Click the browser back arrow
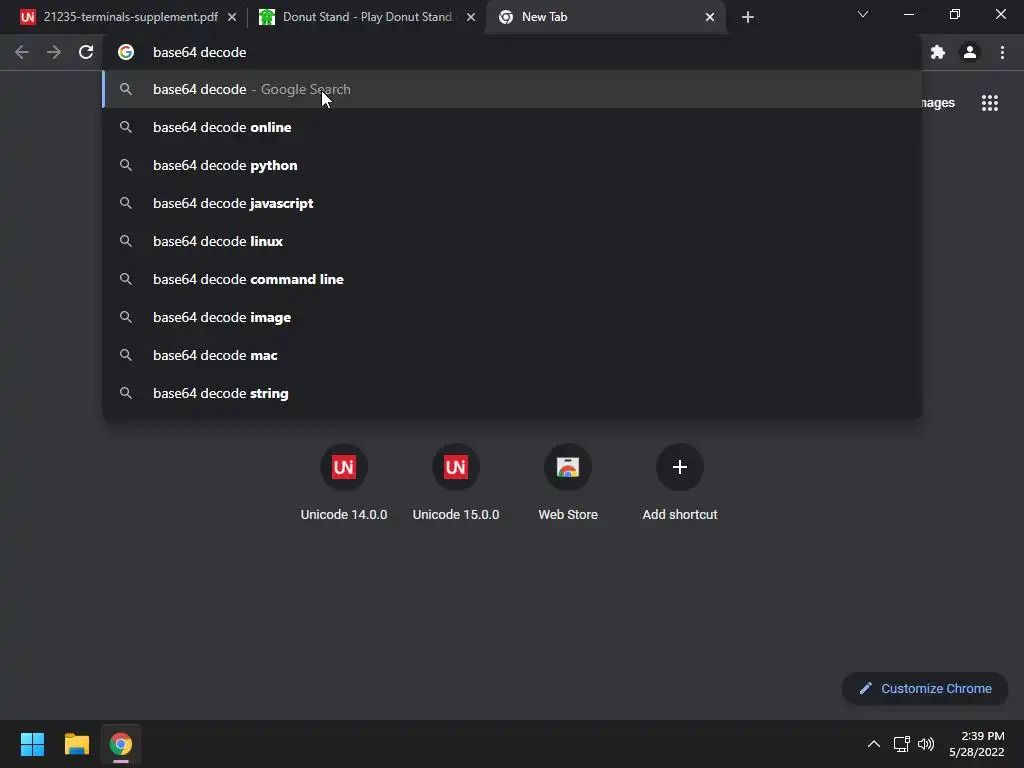The height and width of the screenshot is (768, 1024). 22,52
